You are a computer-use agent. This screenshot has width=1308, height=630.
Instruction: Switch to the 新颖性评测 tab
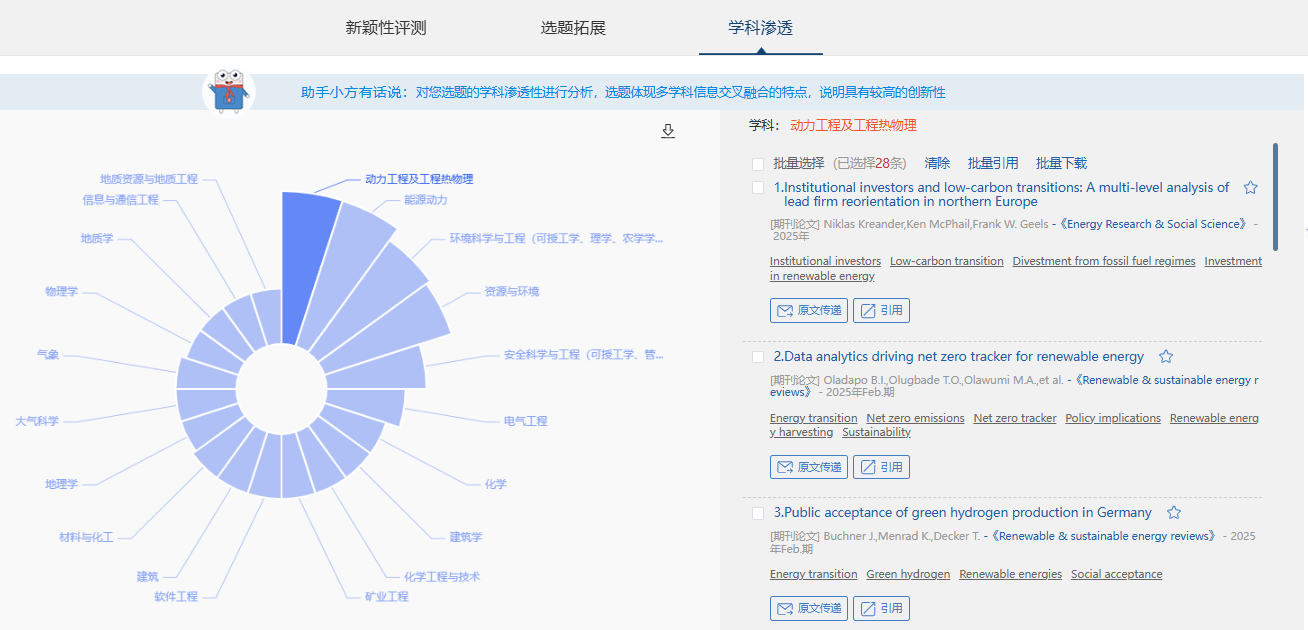point(386,28)
